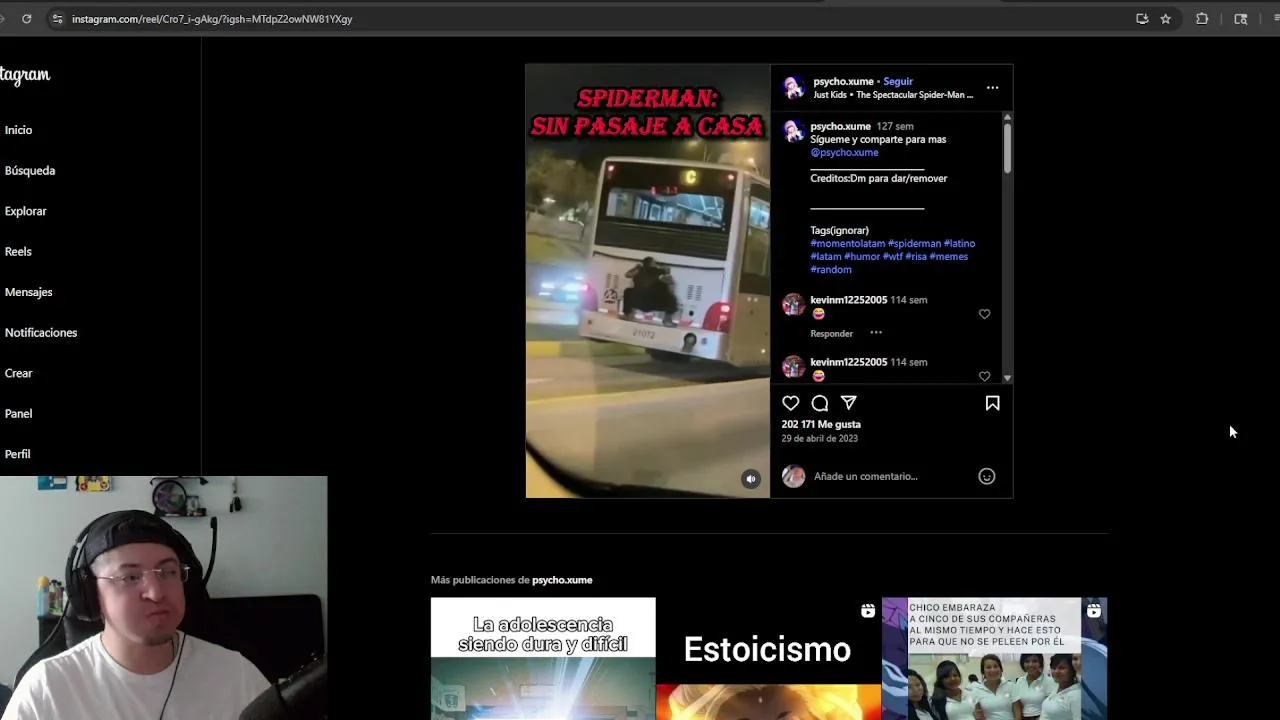Like the reel with the heart icon

791,403
